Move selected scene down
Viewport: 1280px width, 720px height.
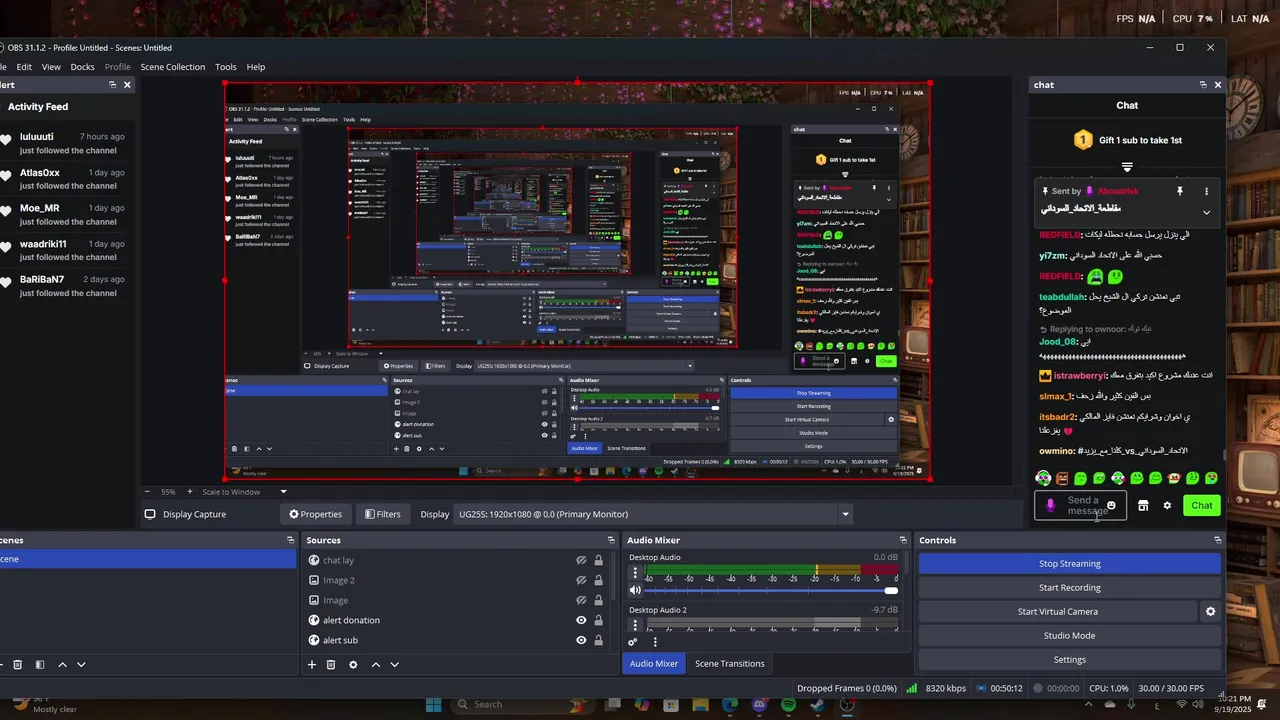[x=81, y=664]
